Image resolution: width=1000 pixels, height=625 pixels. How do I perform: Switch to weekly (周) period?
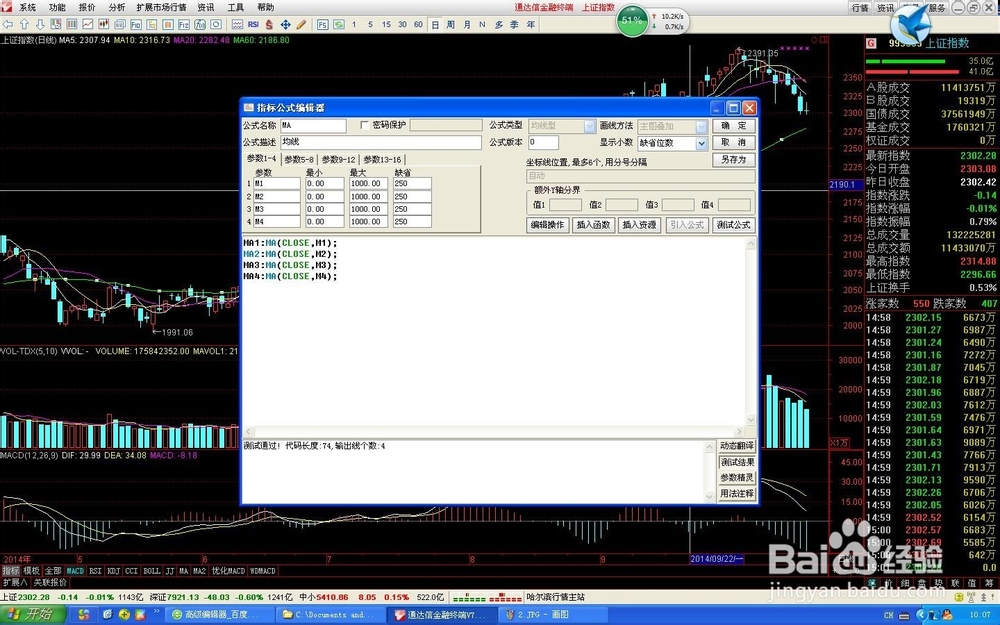[450, 24]
